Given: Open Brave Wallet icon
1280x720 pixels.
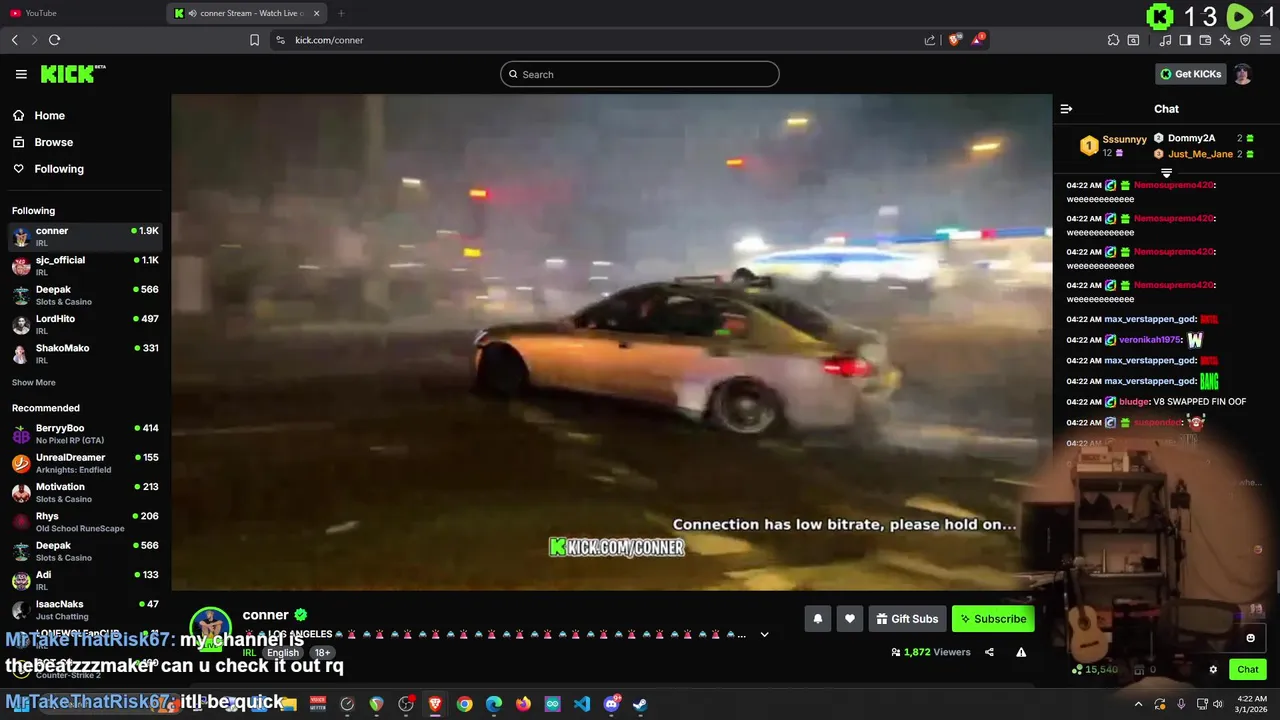Looking at the screenshot, I should (1205, 40).
